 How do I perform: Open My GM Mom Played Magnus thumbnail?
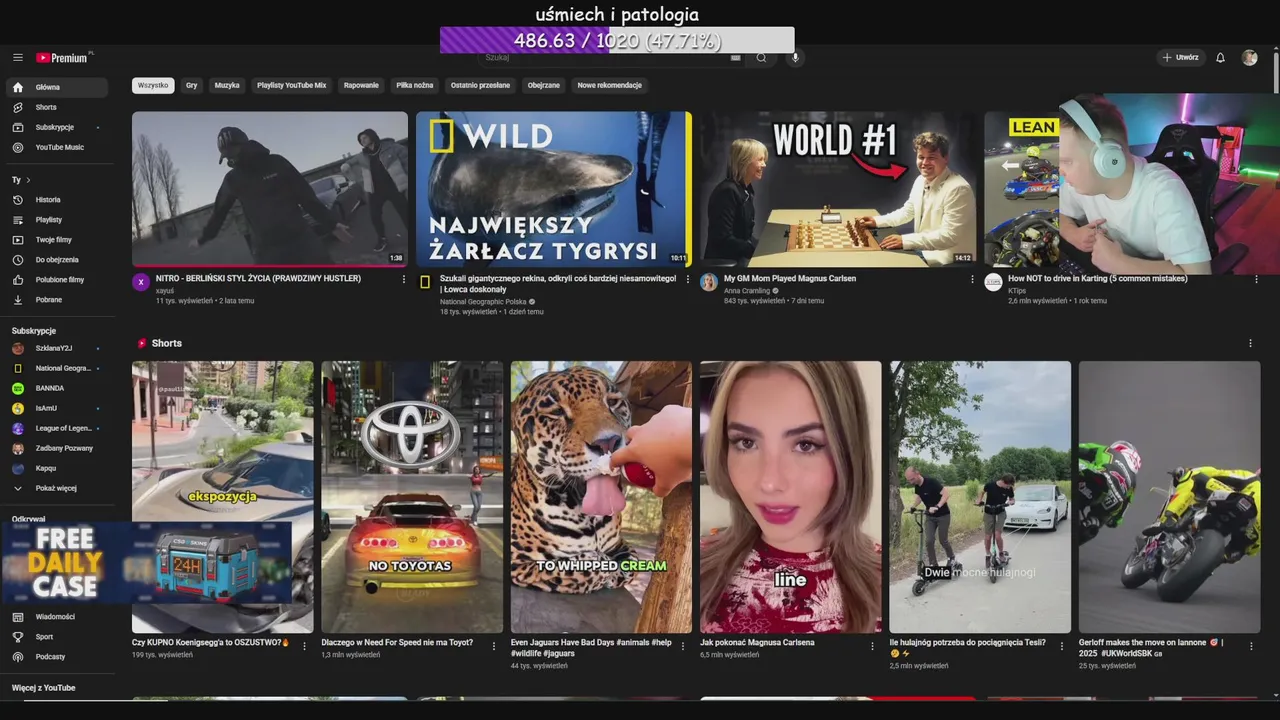(x=838, y=189)
